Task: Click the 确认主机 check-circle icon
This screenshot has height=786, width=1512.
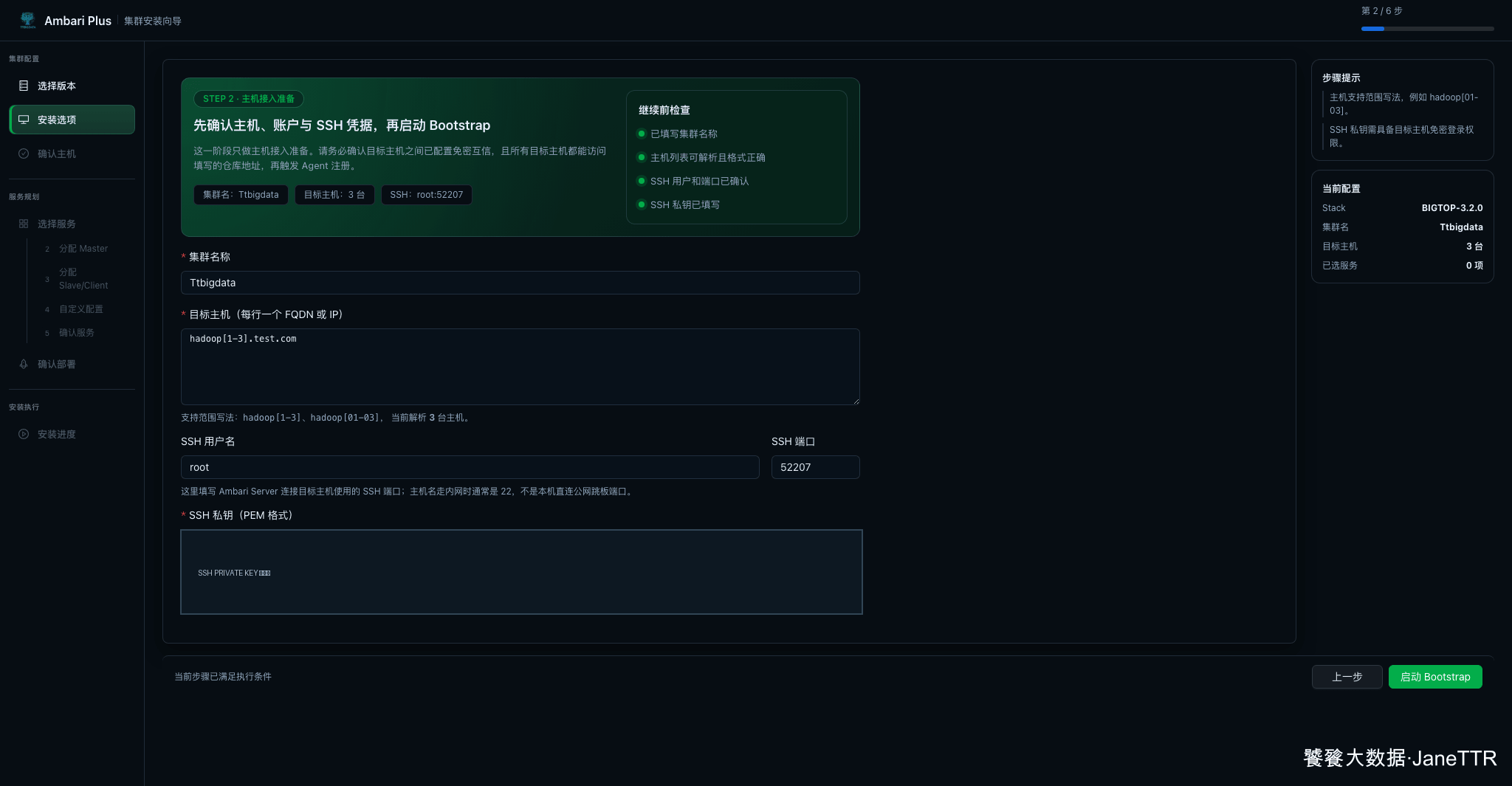Action: pos(24,154)
